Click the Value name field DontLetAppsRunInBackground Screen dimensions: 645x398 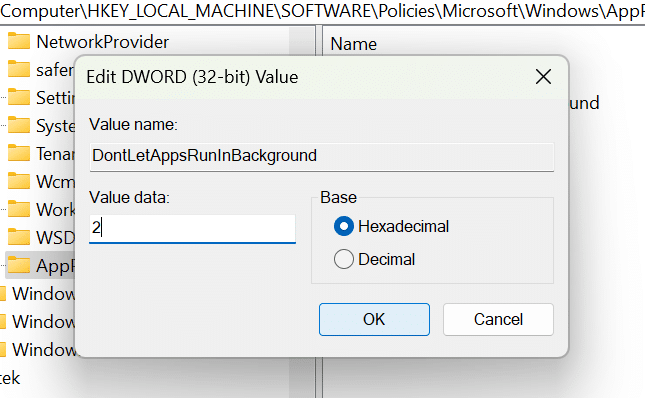(x=322, y=156)
